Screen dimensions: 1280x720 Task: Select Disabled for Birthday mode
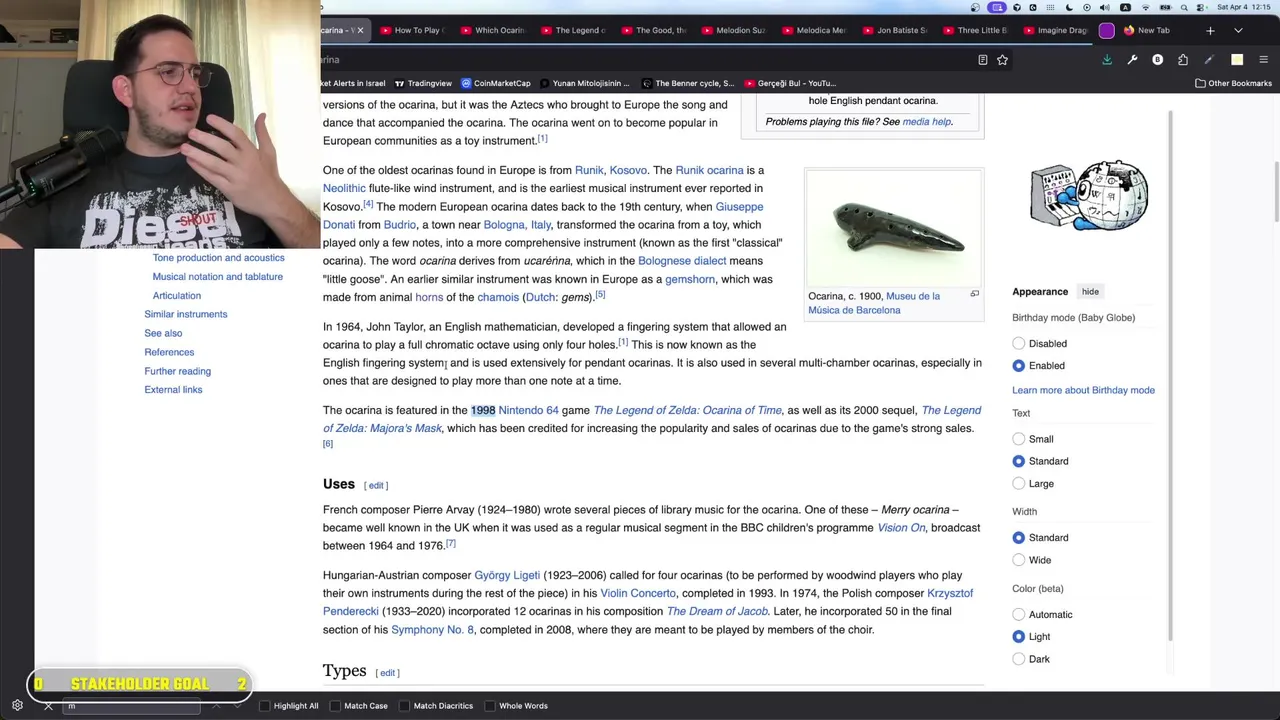click(1018, 344)
